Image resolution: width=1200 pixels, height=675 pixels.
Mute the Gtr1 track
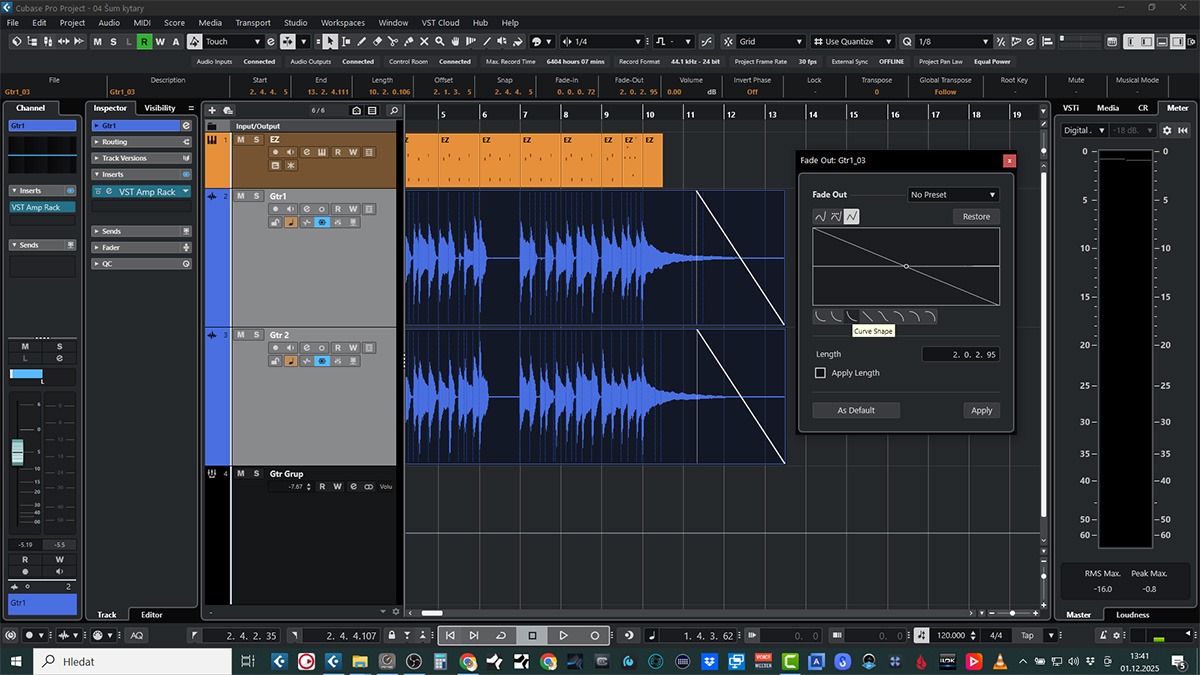[241, 196]
